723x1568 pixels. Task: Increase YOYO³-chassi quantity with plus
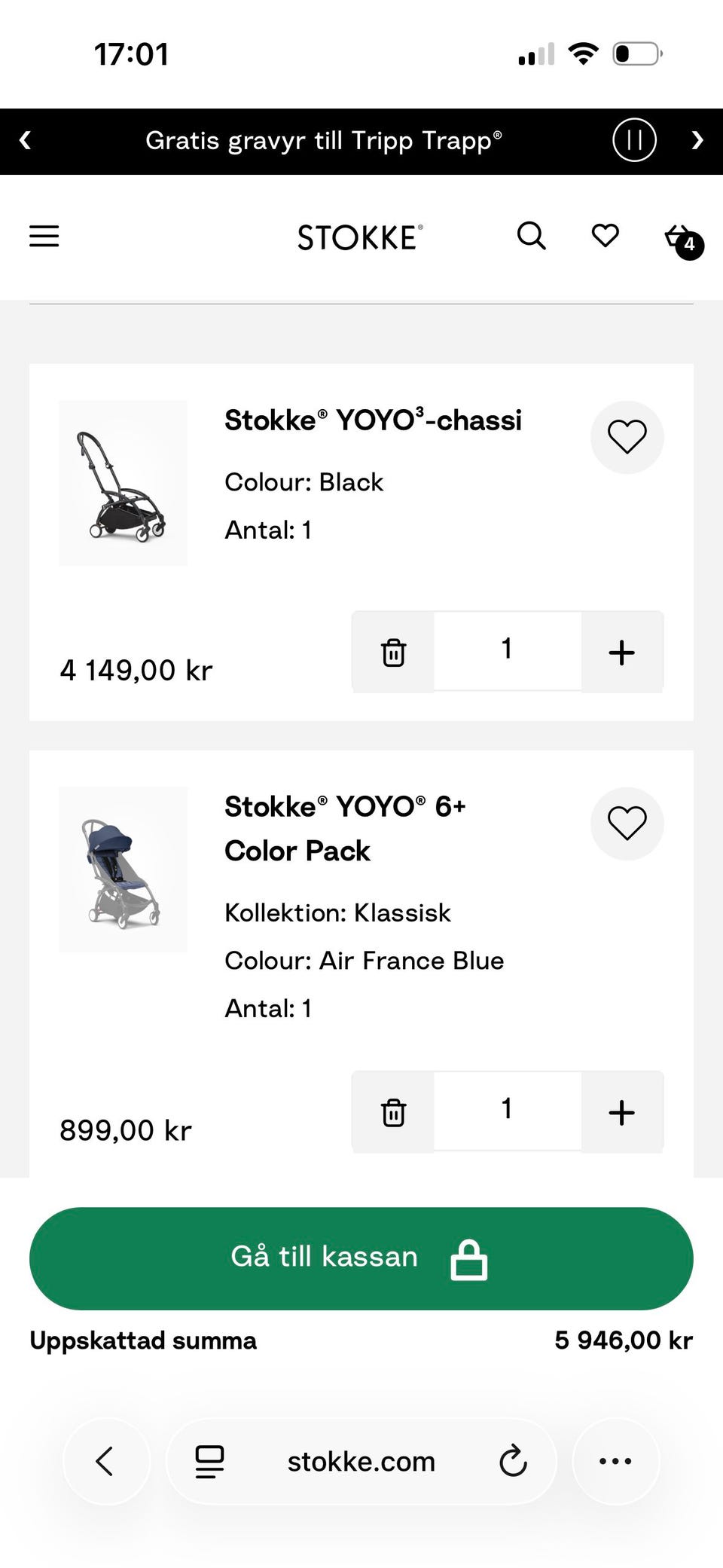click(621, 653)
